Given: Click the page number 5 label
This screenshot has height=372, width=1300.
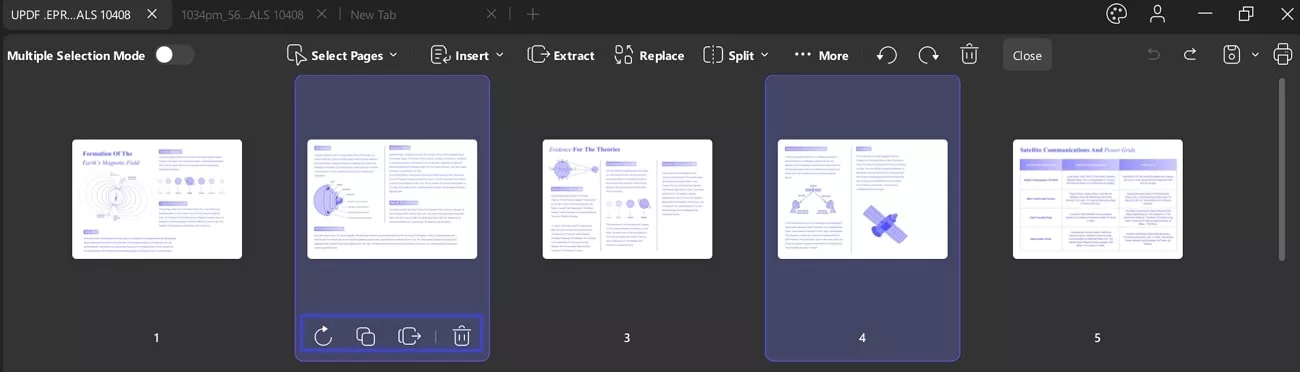Looking at the screenshot, I should pos(1098,338).
